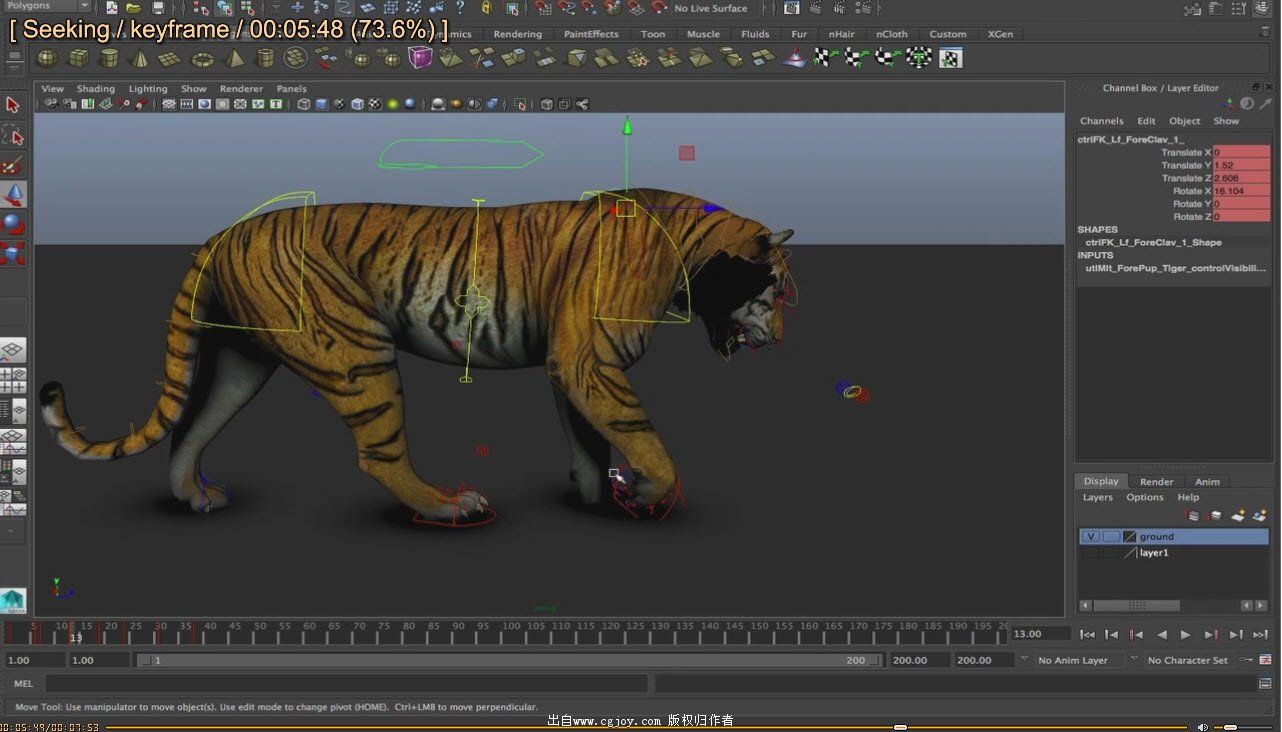This screenshot has width=1282, height=732.
Task: Switch to four-view panel layout
Action: [12, 381]
